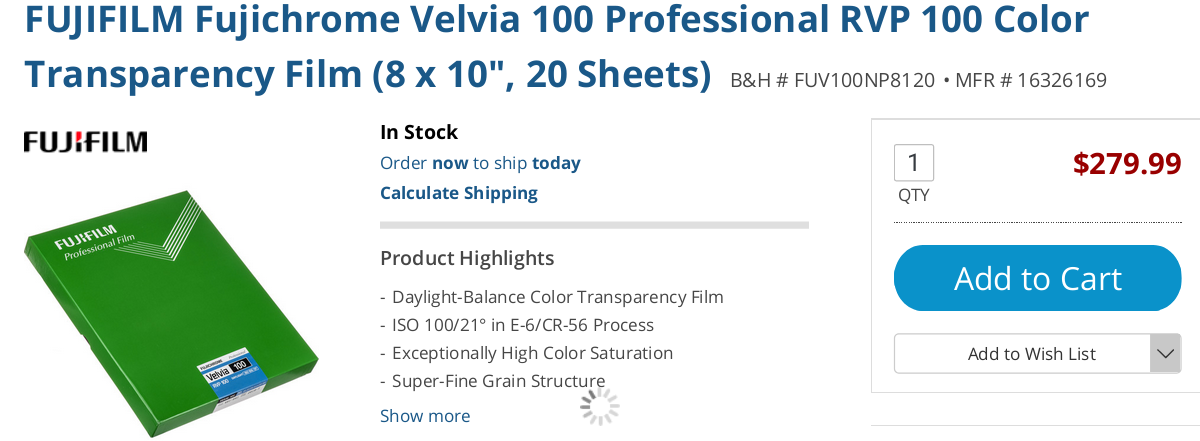1200x441 pixels.
Task: Add the Velvia film to cart
Action: pos(1038,278)
